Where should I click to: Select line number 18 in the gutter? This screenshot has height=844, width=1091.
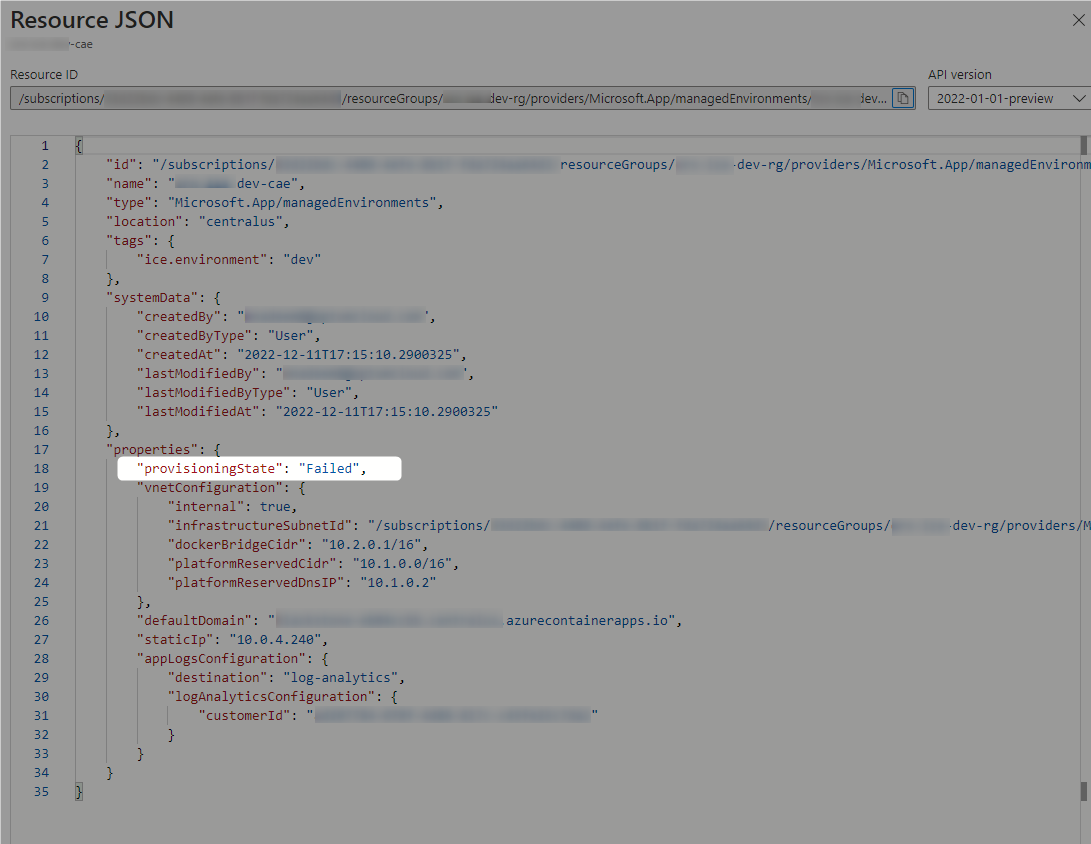[41, 468]
